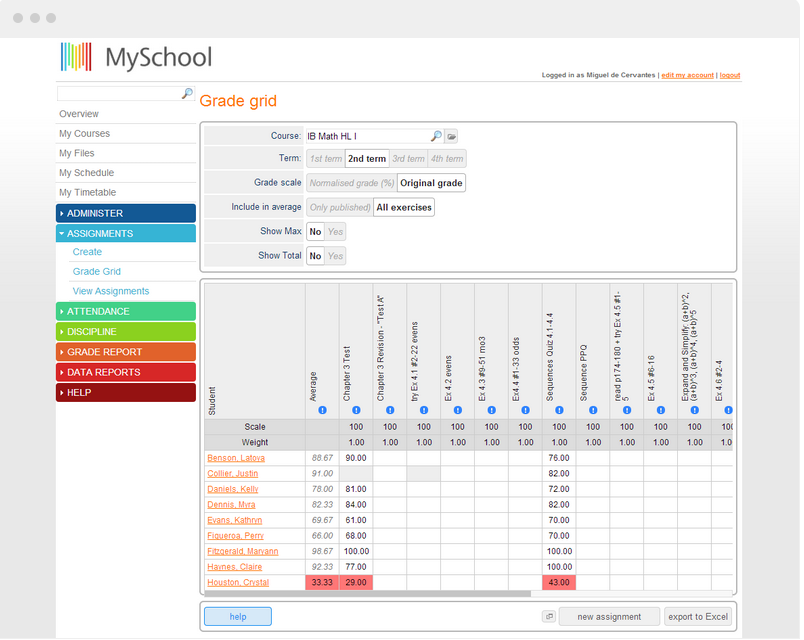Expand the GRADE REPORT section
The width and height of the screenshot is (804, 640).
click(x=126, y=352)
